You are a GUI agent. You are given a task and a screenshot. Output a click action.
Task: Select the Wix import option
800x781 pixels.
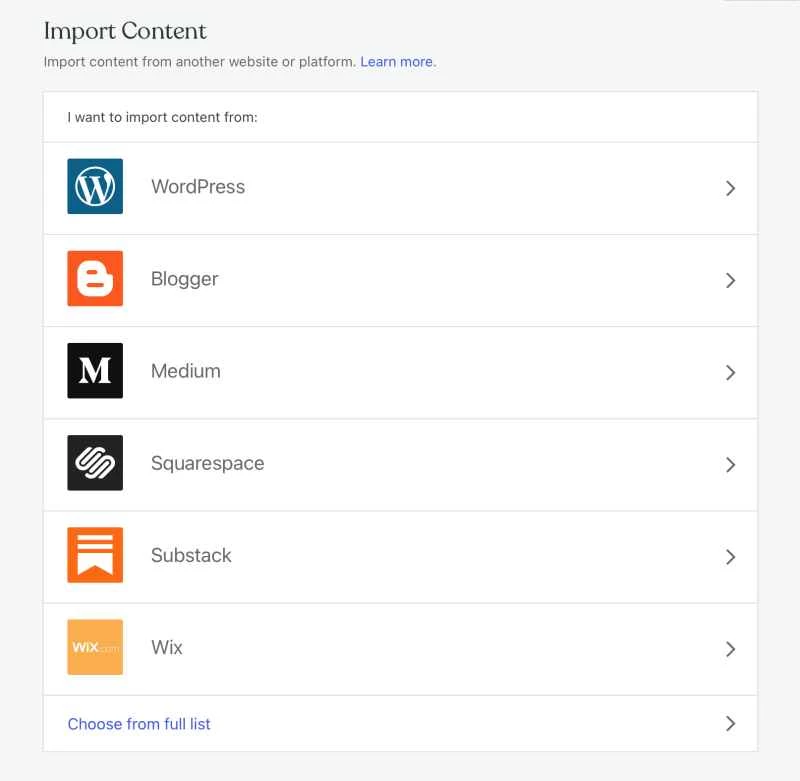400,649
